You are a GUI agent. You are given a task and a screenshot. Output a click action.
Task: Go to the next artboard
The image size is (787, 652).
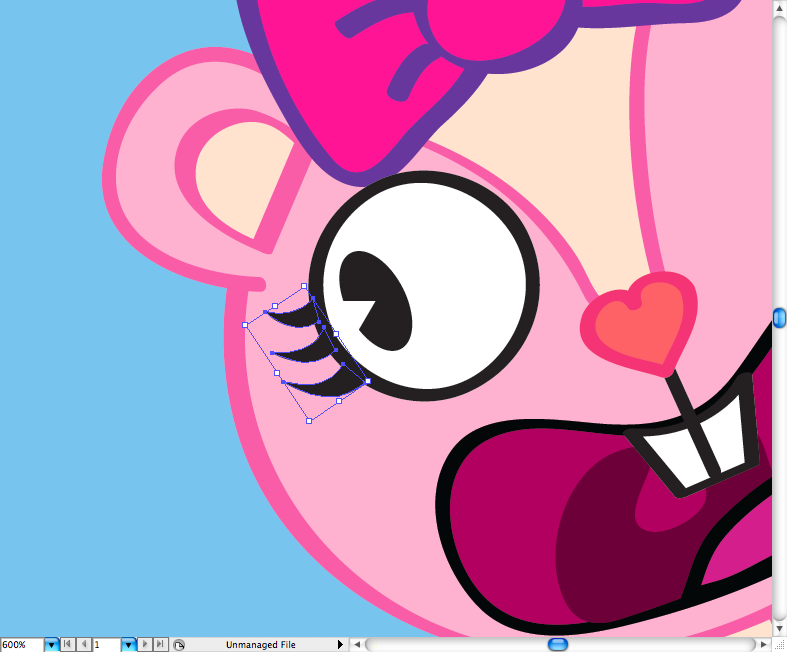click(x=145, y=645)
